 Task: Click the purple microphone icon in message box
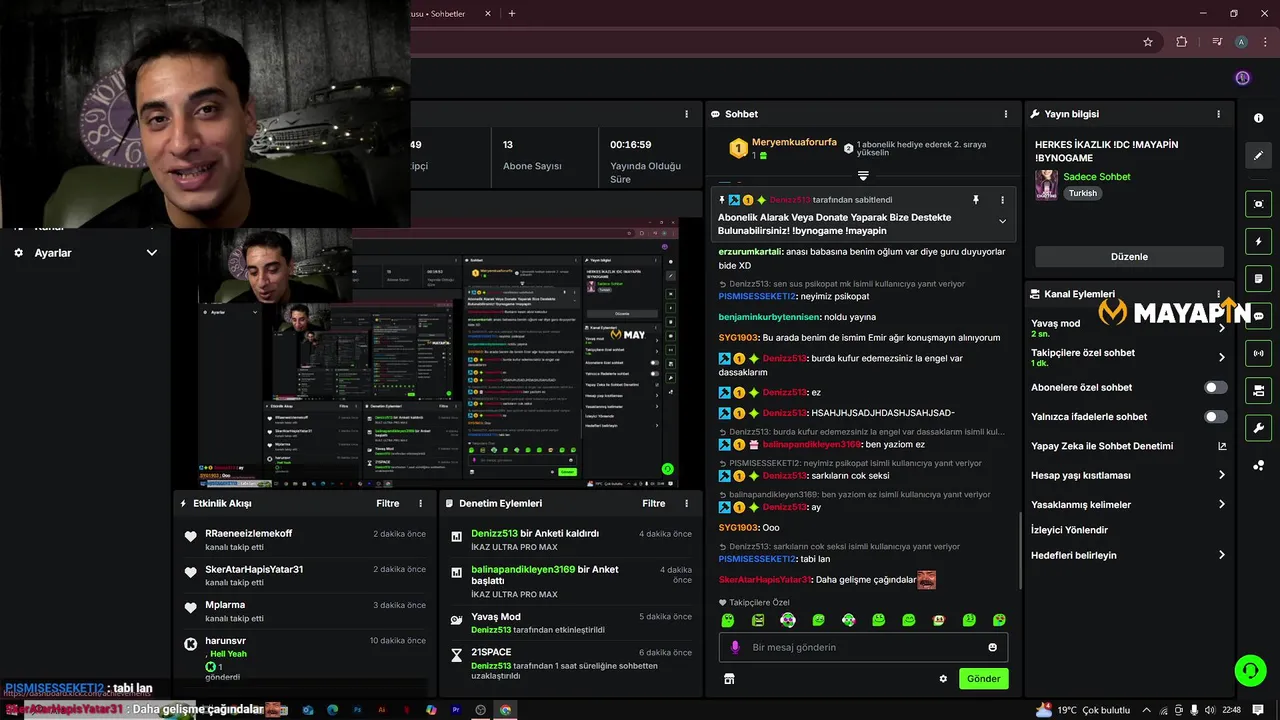pos(735,647)
